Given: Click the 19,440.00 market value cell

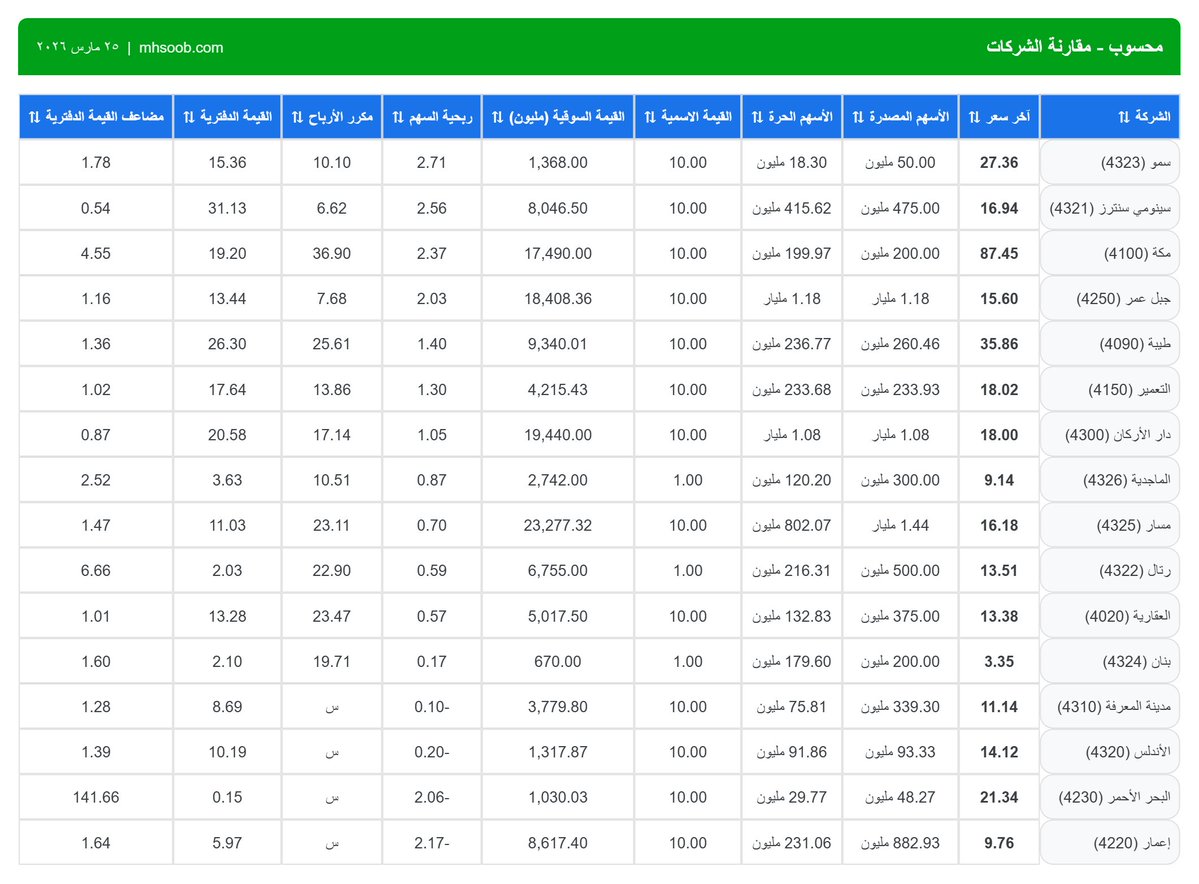Looking at the screenshot, I should pyautogui.click(x=558, y=434).
